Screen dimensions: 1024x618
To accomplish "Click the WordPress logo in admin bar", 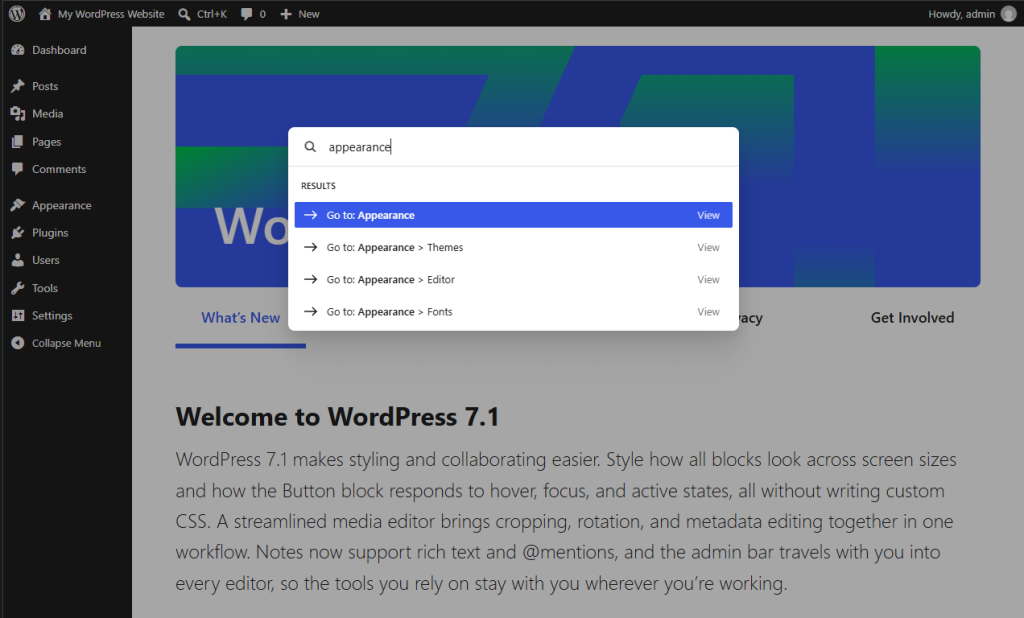I will pos(17,14).
